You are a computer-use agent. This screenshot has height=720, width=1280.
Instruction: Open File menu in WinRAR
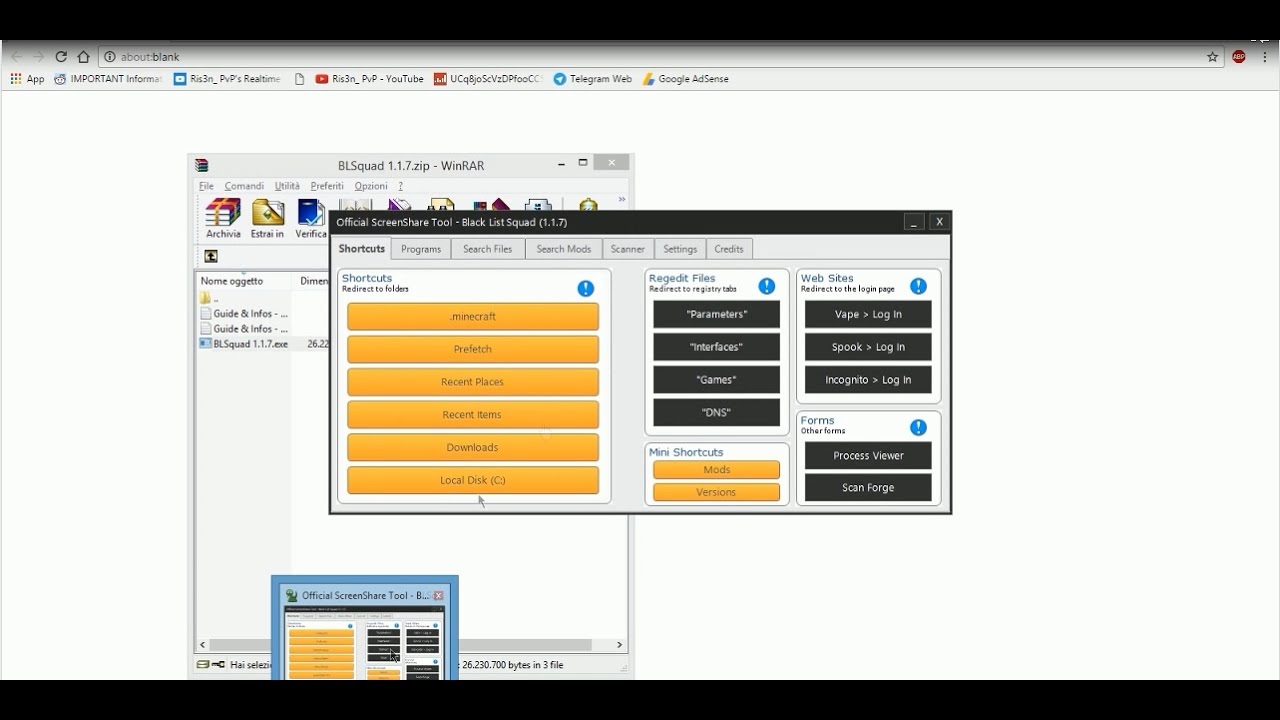pyautogui.click(x=206, y=186)
